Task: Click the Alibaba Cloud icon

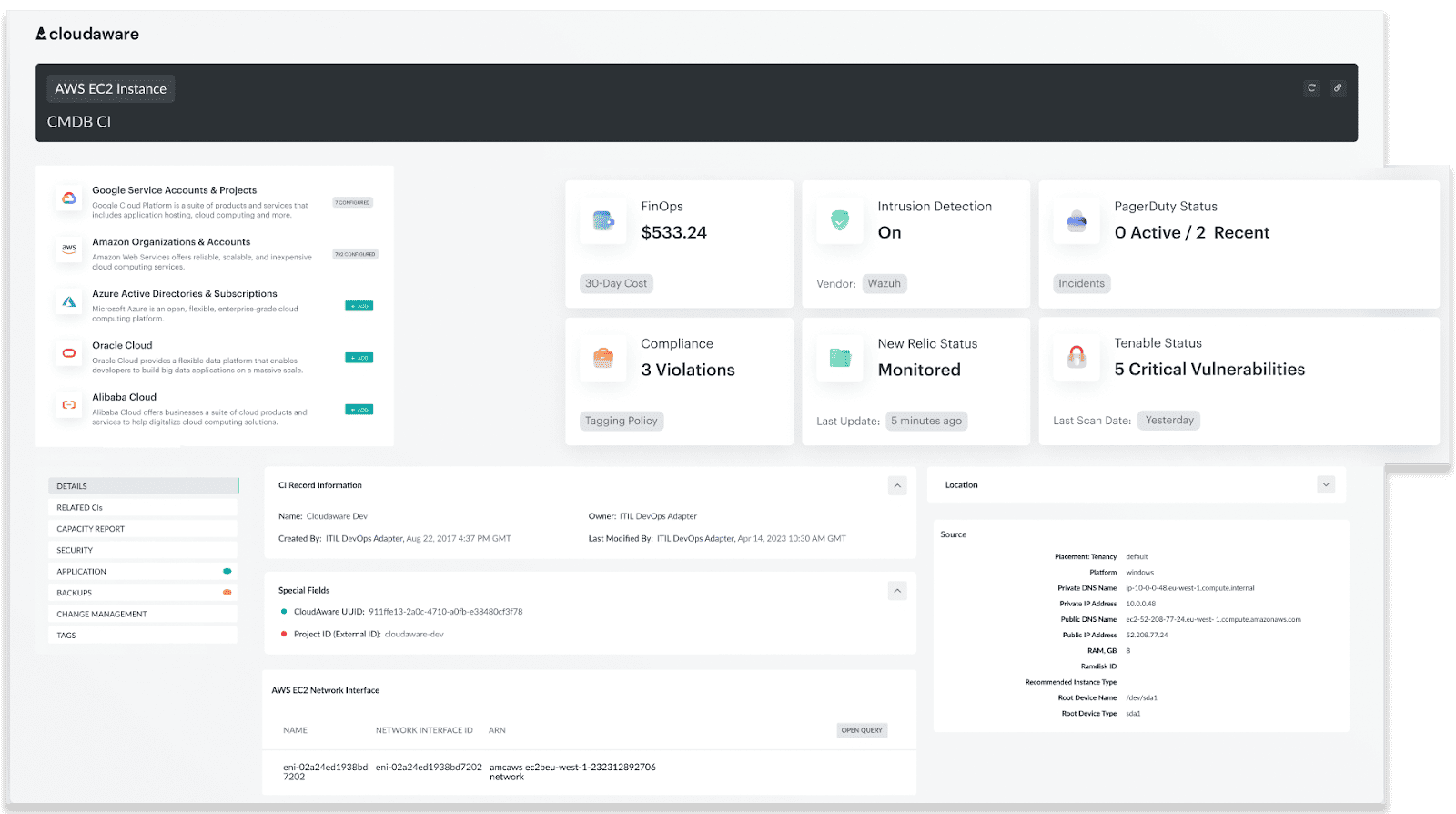Action: 69,405
